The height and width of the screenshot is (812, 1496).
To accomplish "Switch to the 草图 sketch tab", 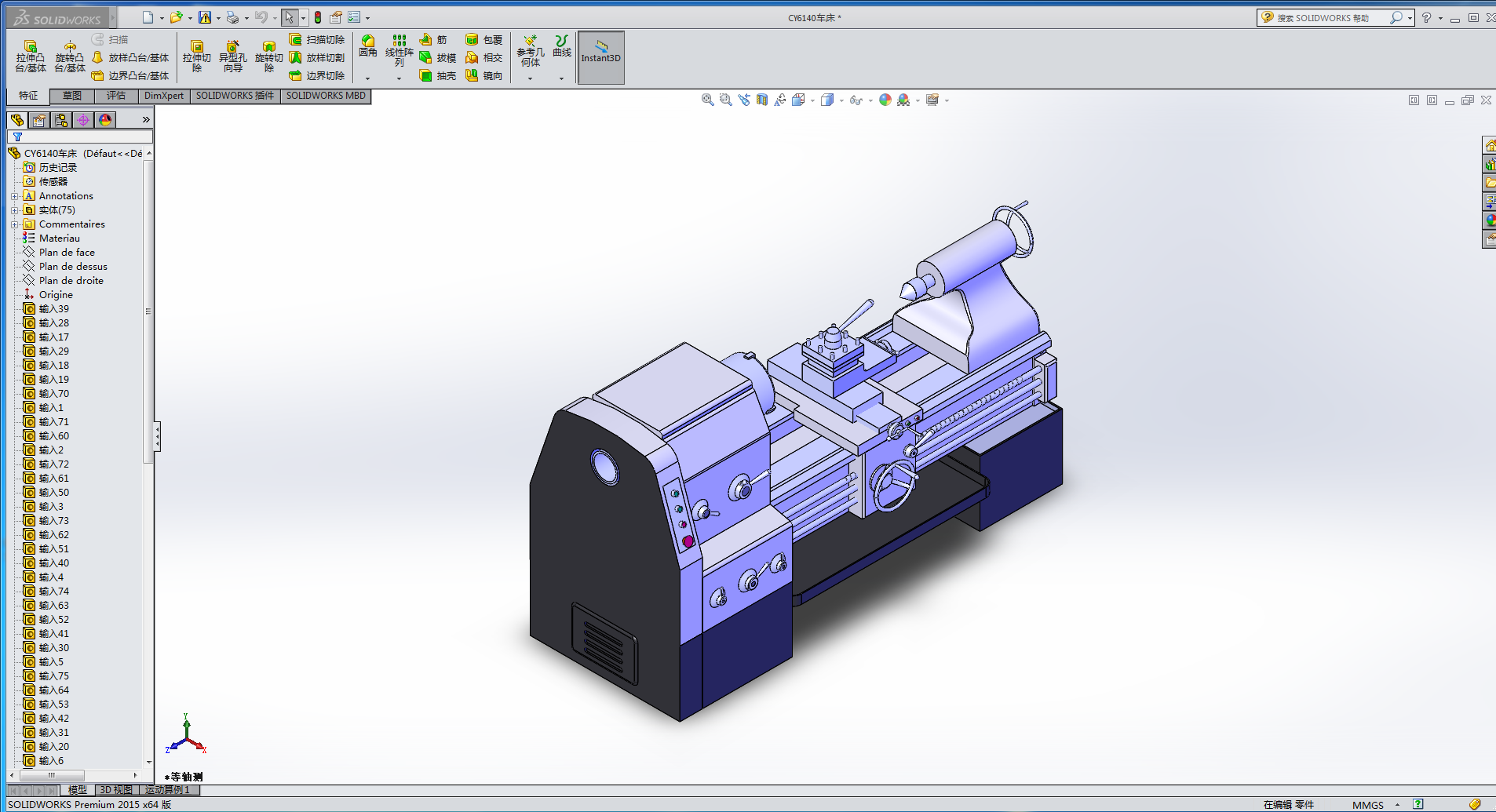I will [72, 96].
